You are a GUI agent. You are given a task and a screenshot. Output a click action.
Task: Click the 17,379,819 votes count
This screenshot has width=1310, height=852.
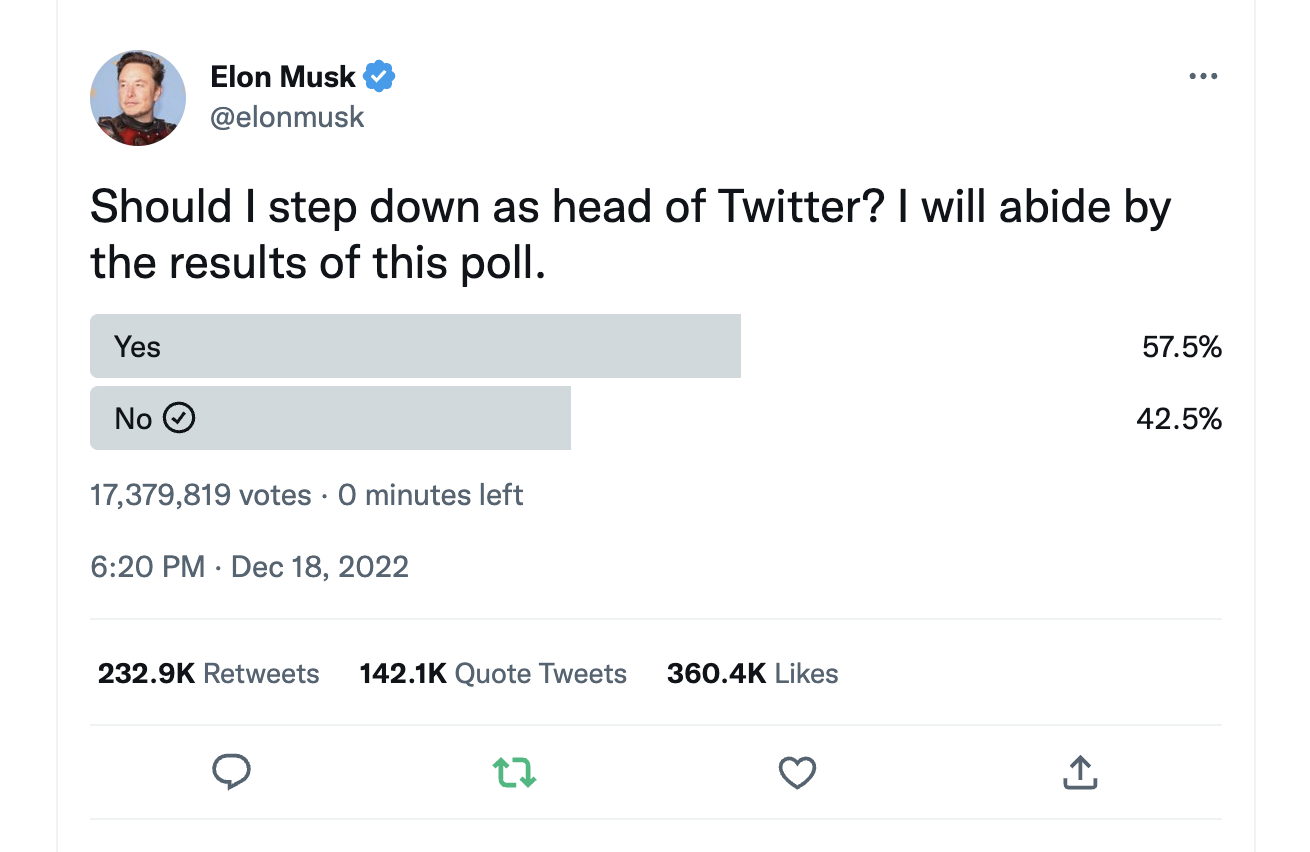point(200,495)
